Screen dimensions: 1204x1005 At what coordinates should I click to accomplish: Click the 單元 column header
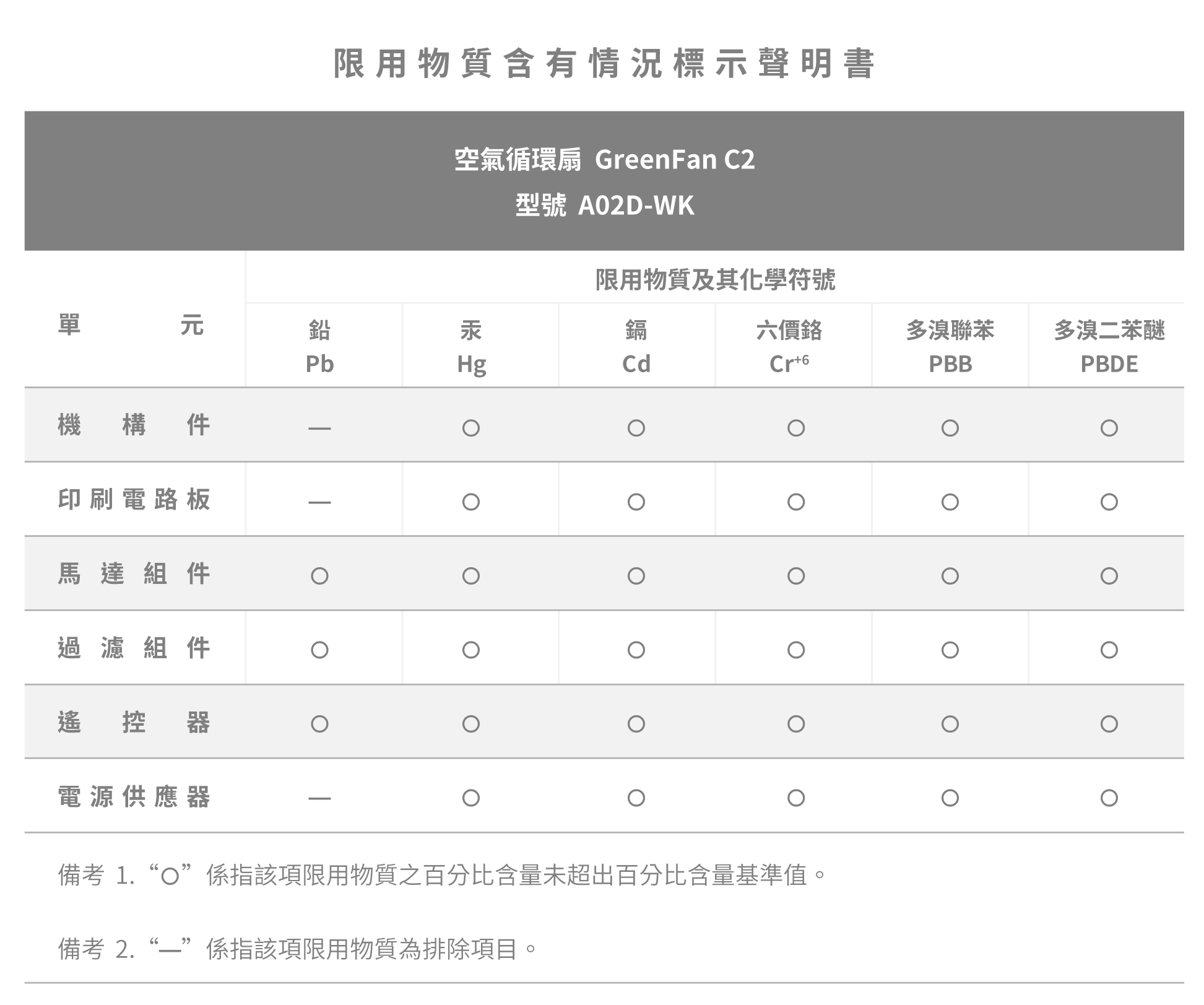[x=131, y=324]
